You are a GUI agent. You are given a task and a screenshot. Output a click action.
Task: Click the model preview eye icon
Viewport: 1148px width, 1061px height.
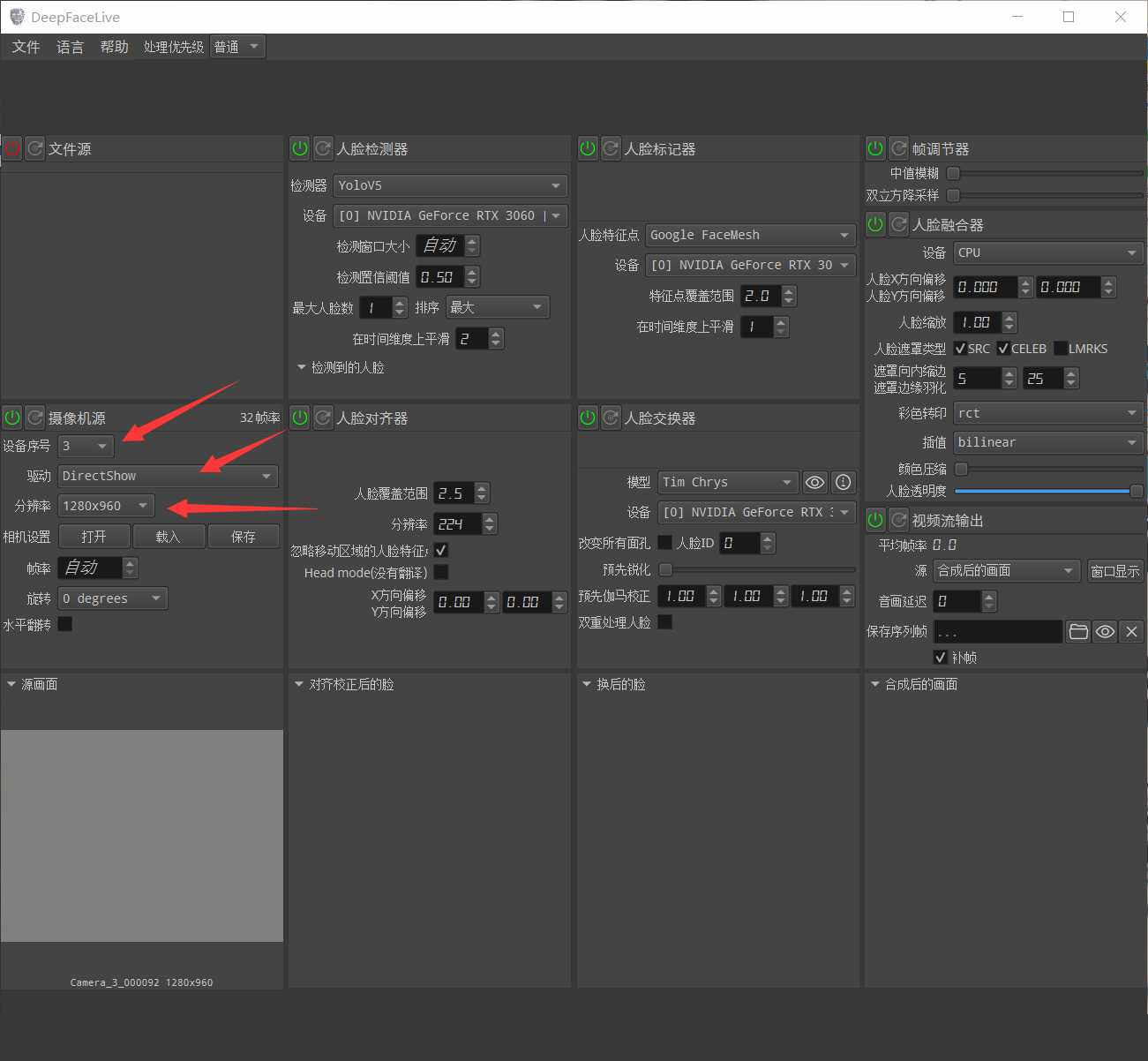814,482
